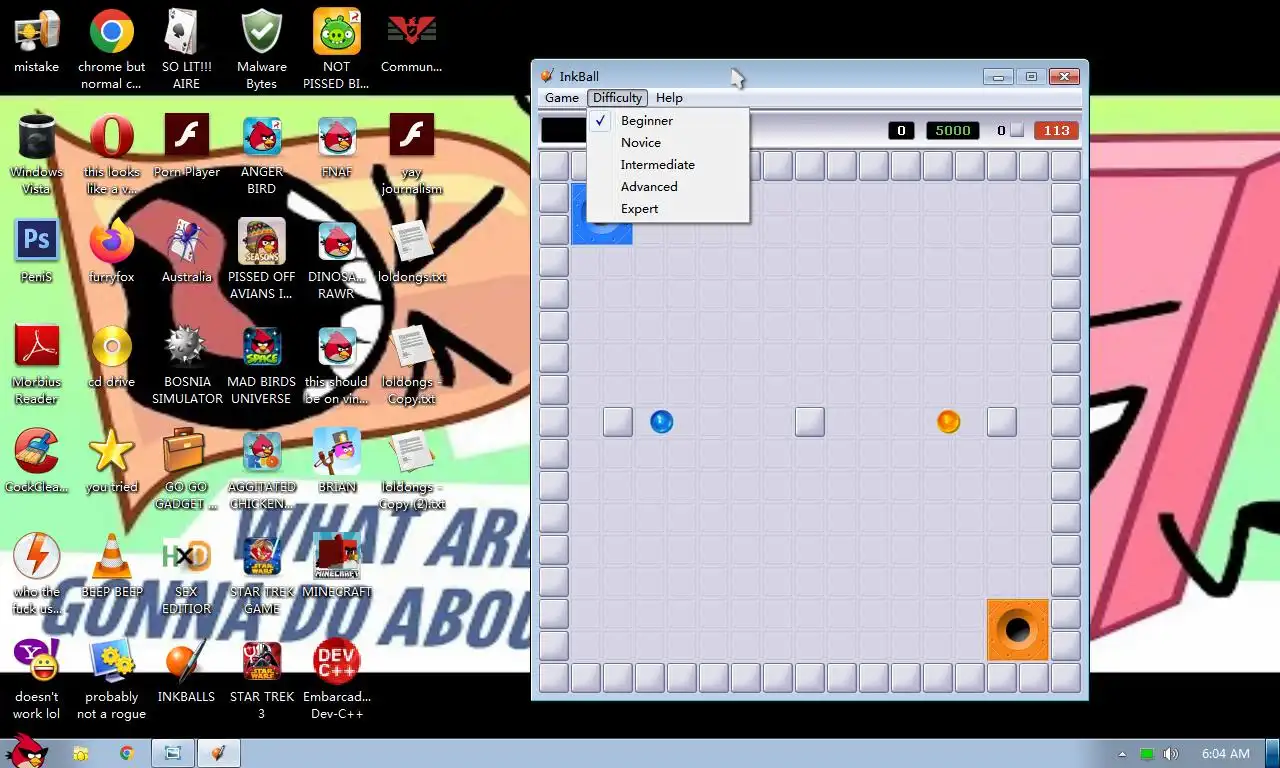Close the Difficulty menu via its header
1280x768 pixels.
[617, 98]
